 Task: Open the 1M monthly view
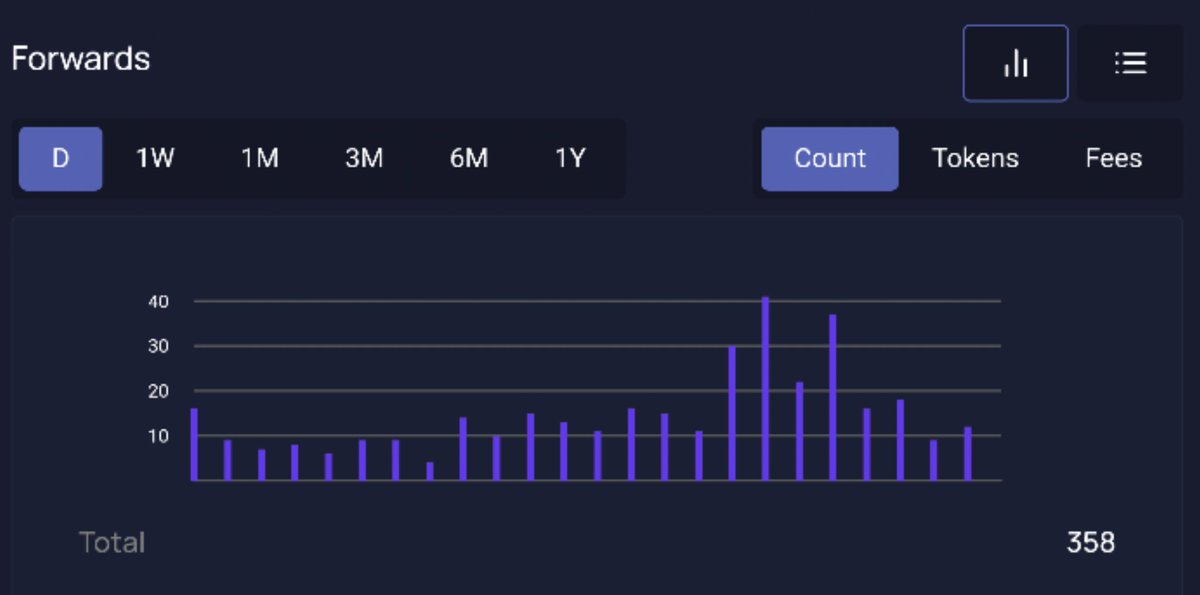(x=259, y=158)
